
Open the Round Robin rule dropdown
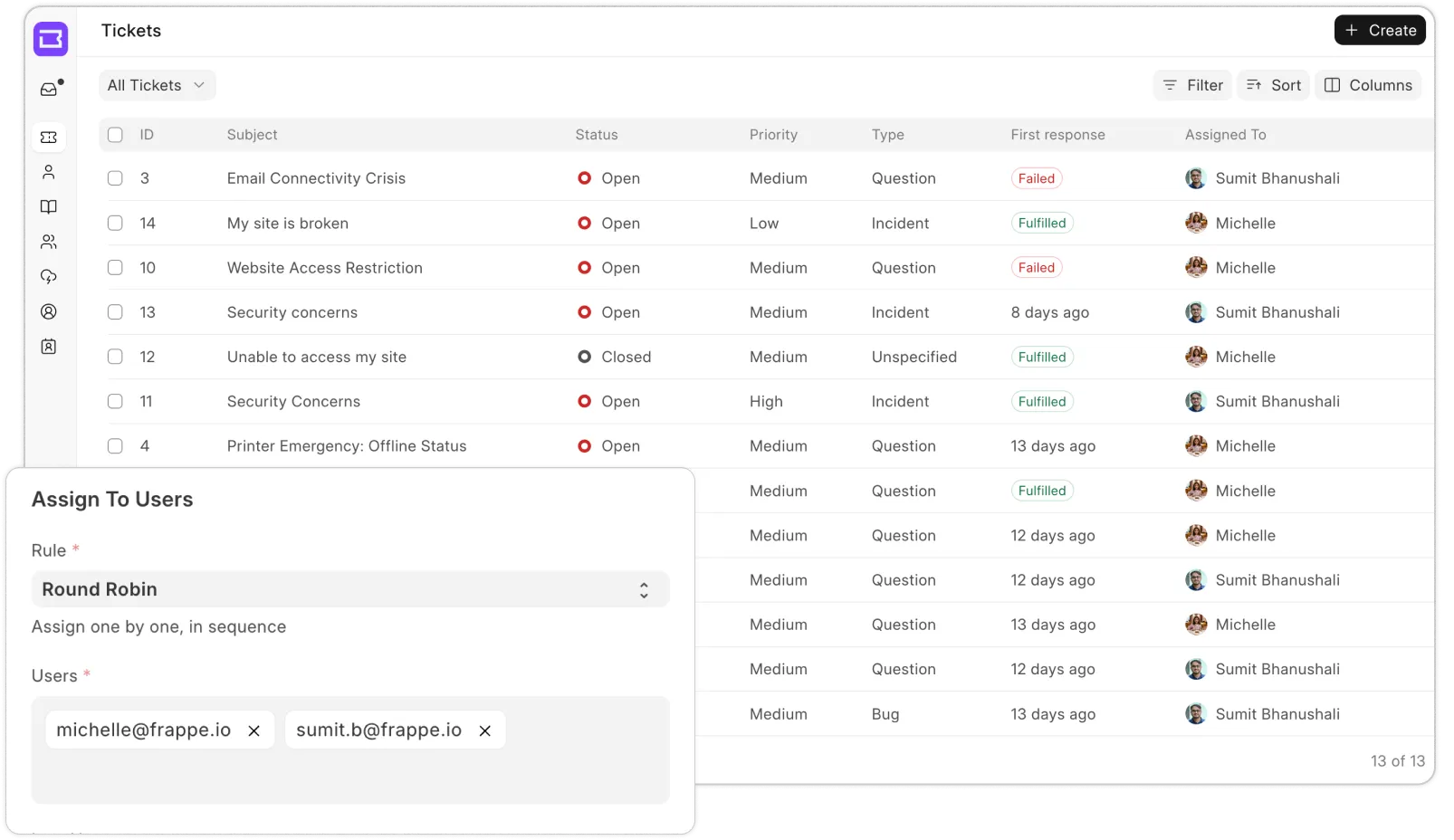click(x=350, y=589)
